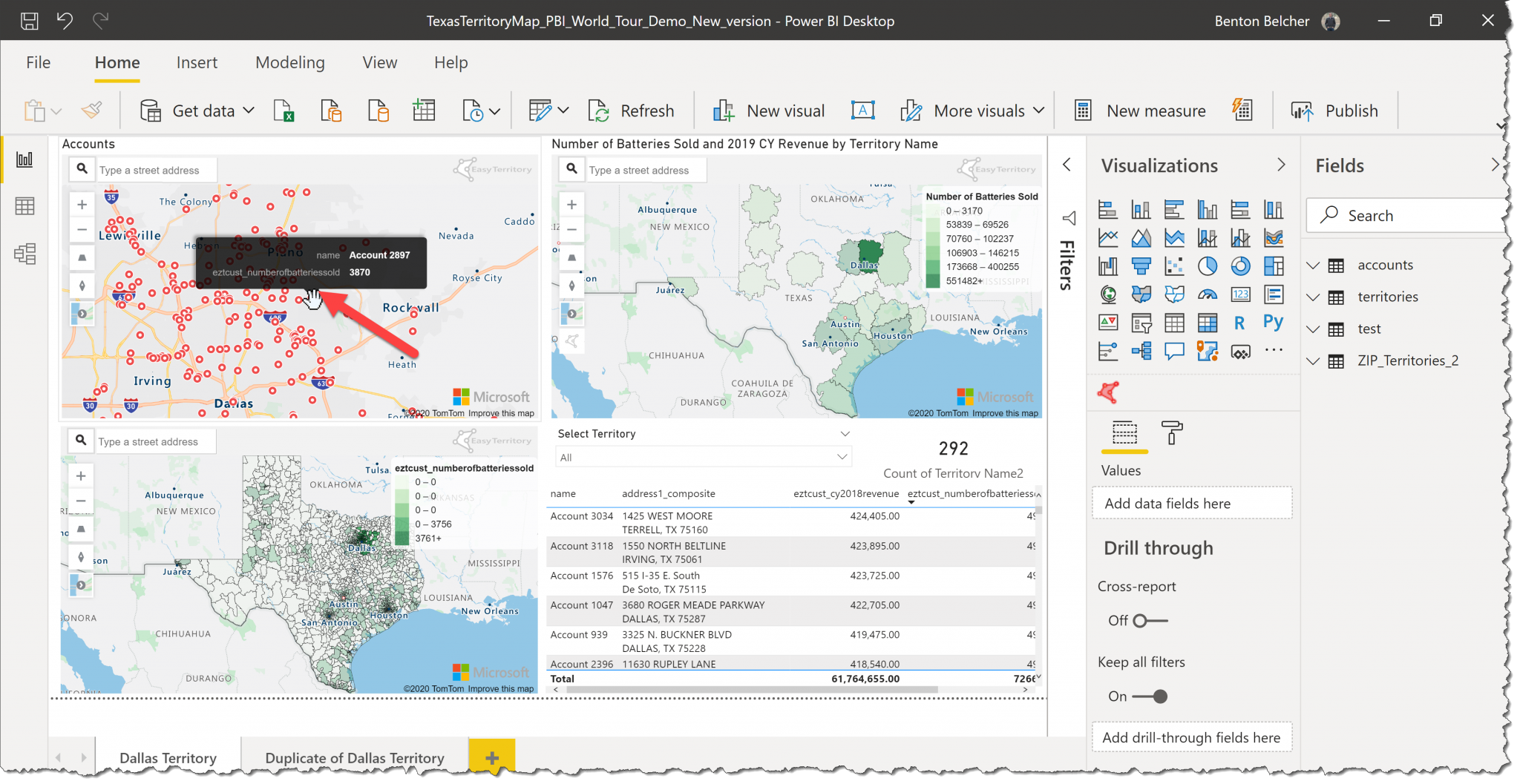
Task: Expand the accounts table in Fields
Action: click(x=1314, y=265)
